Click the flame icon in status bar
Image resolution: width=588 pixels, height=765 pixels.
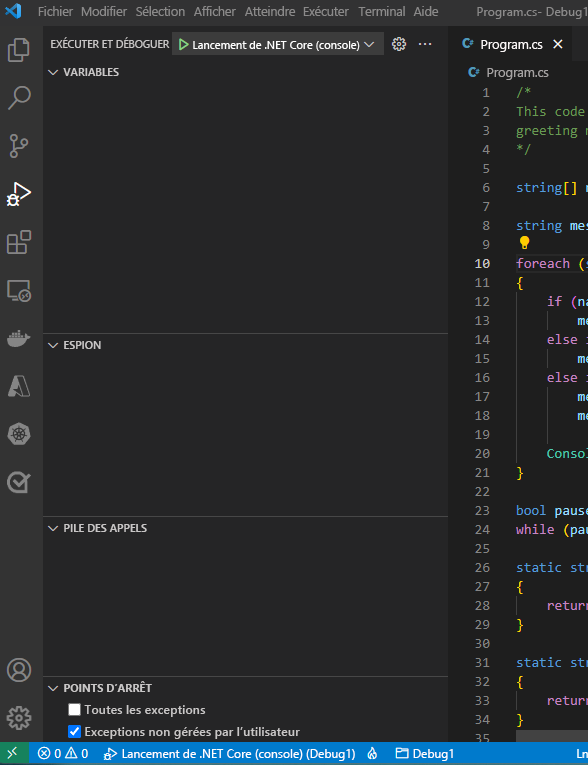point(372,753)
